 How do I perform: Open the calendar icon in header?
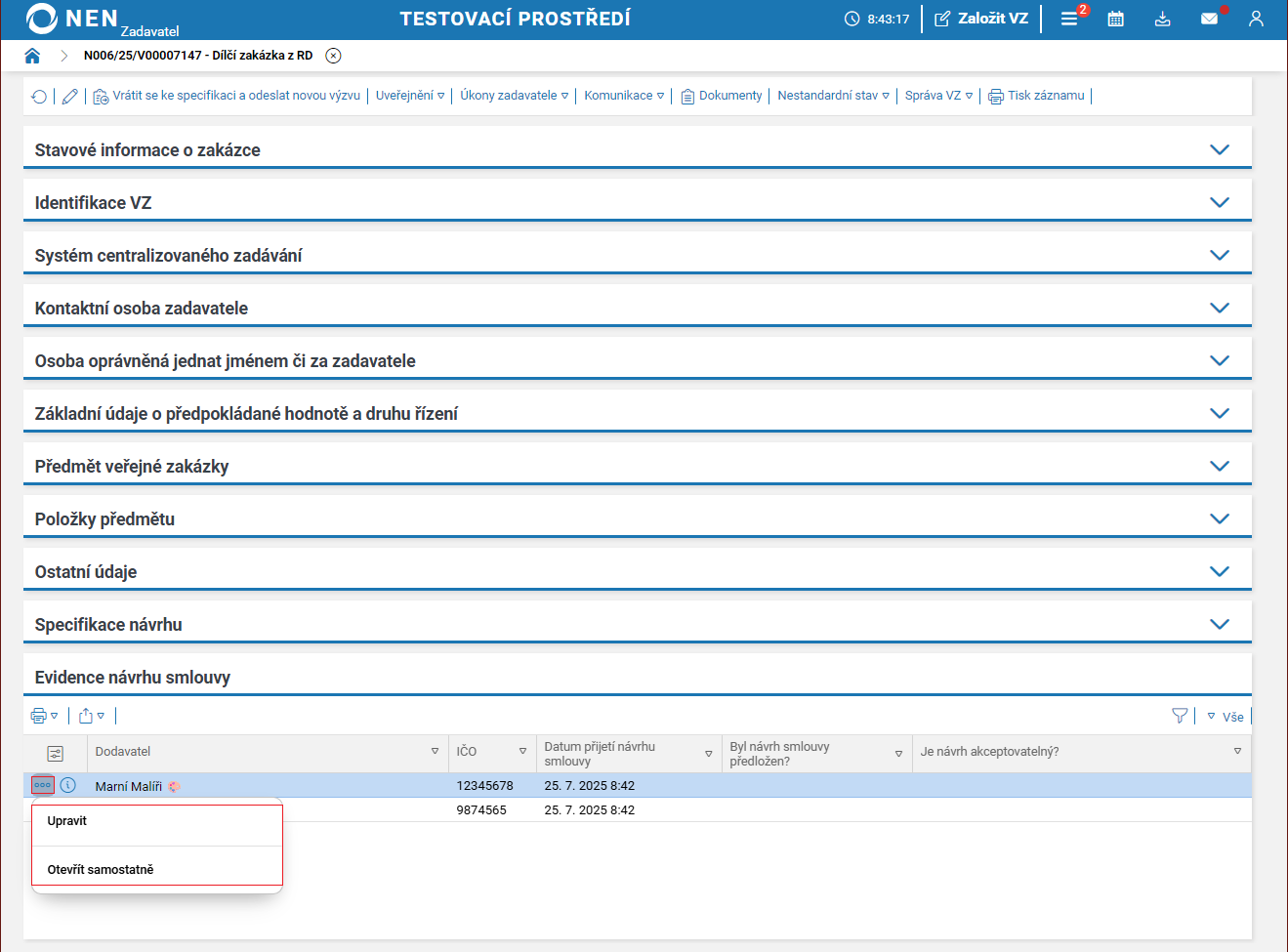point(1116,19)
